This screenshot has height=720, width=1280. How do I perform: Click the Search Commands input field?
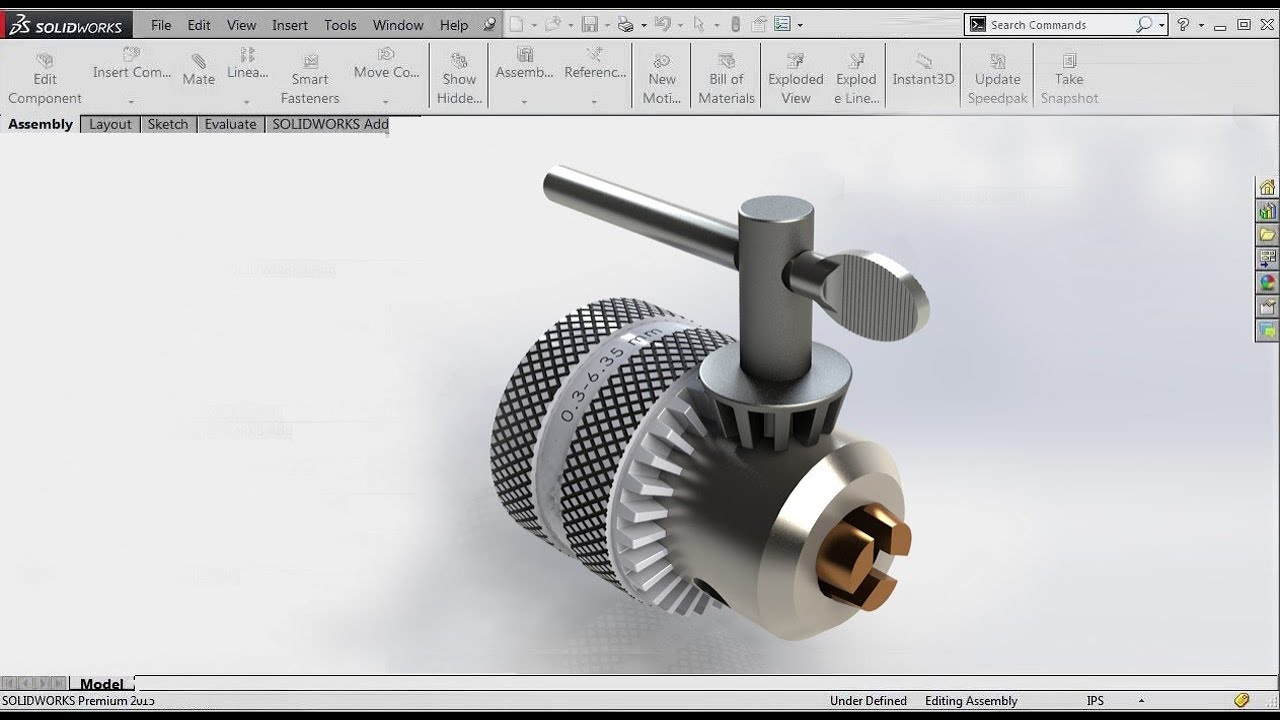coord(1061,25)
